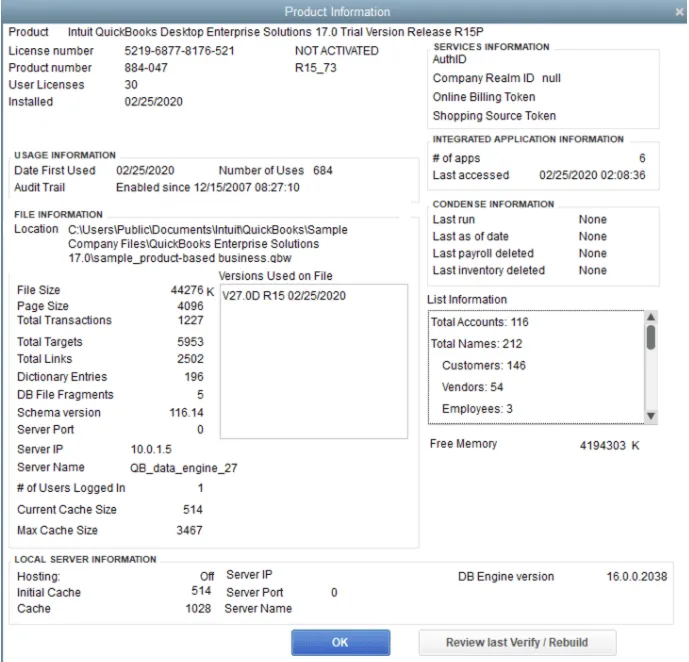Click the Server Name QB_data_engine_27
This screenshot has width=689, height=662.
[x=184, y=468]
